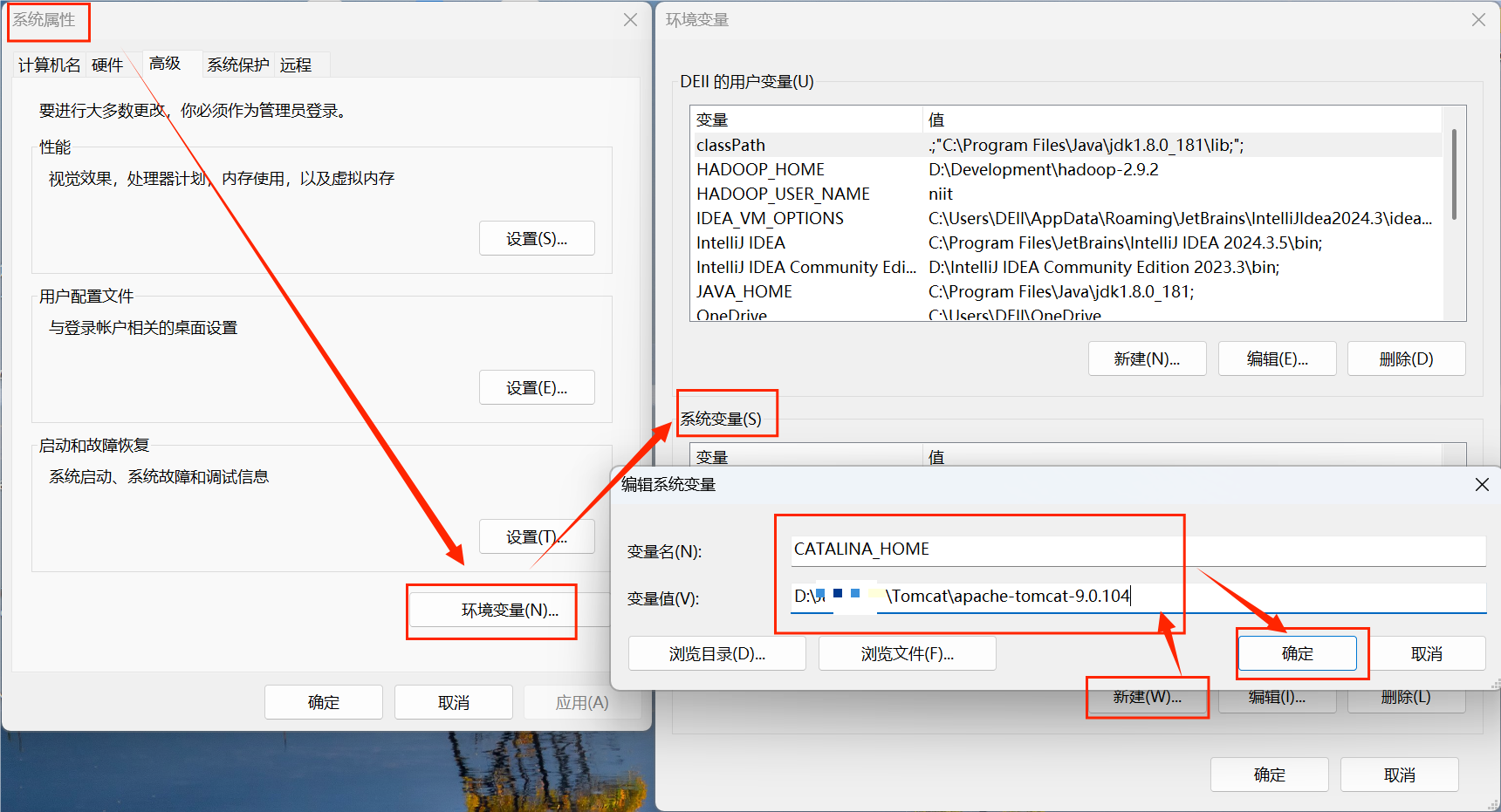The height and width of the screenshot is (812, 1501).
Task: Click 新建(N)... for user variables
Action: (x=1147, y=358)
